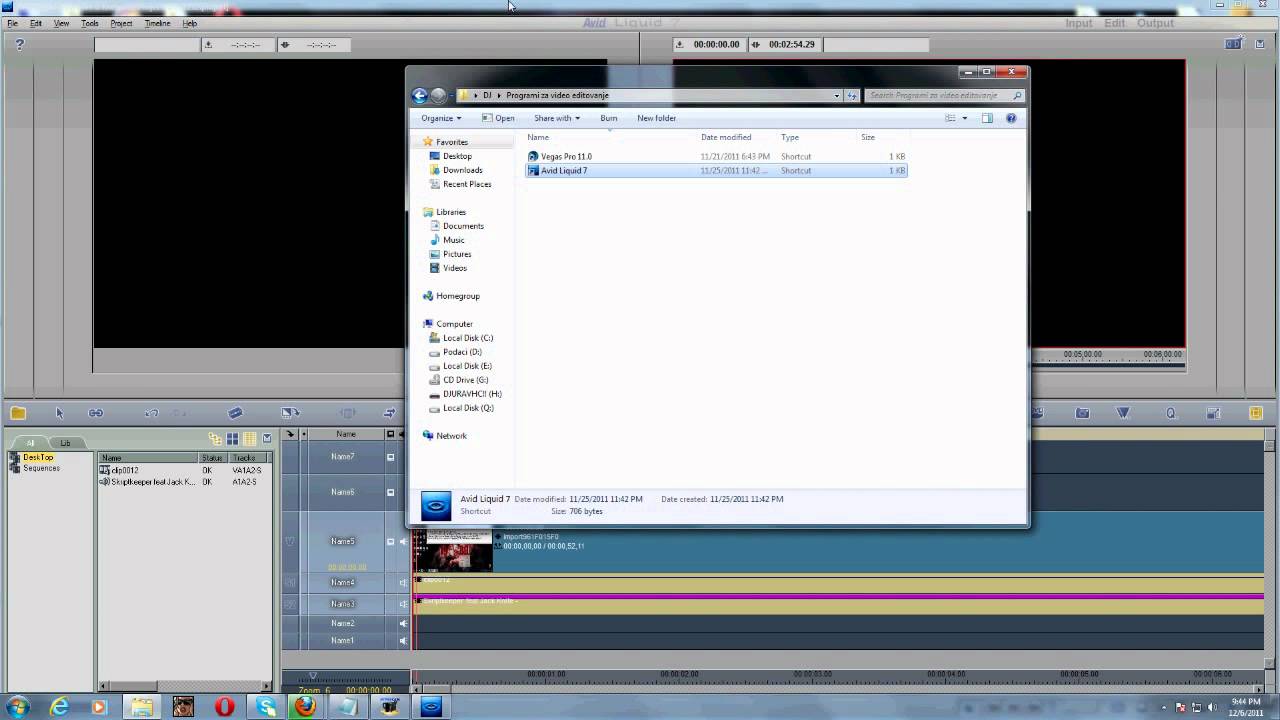Click New folder in Explorer toolbar
The image size is (1280, 720).
tap(657, 118)
